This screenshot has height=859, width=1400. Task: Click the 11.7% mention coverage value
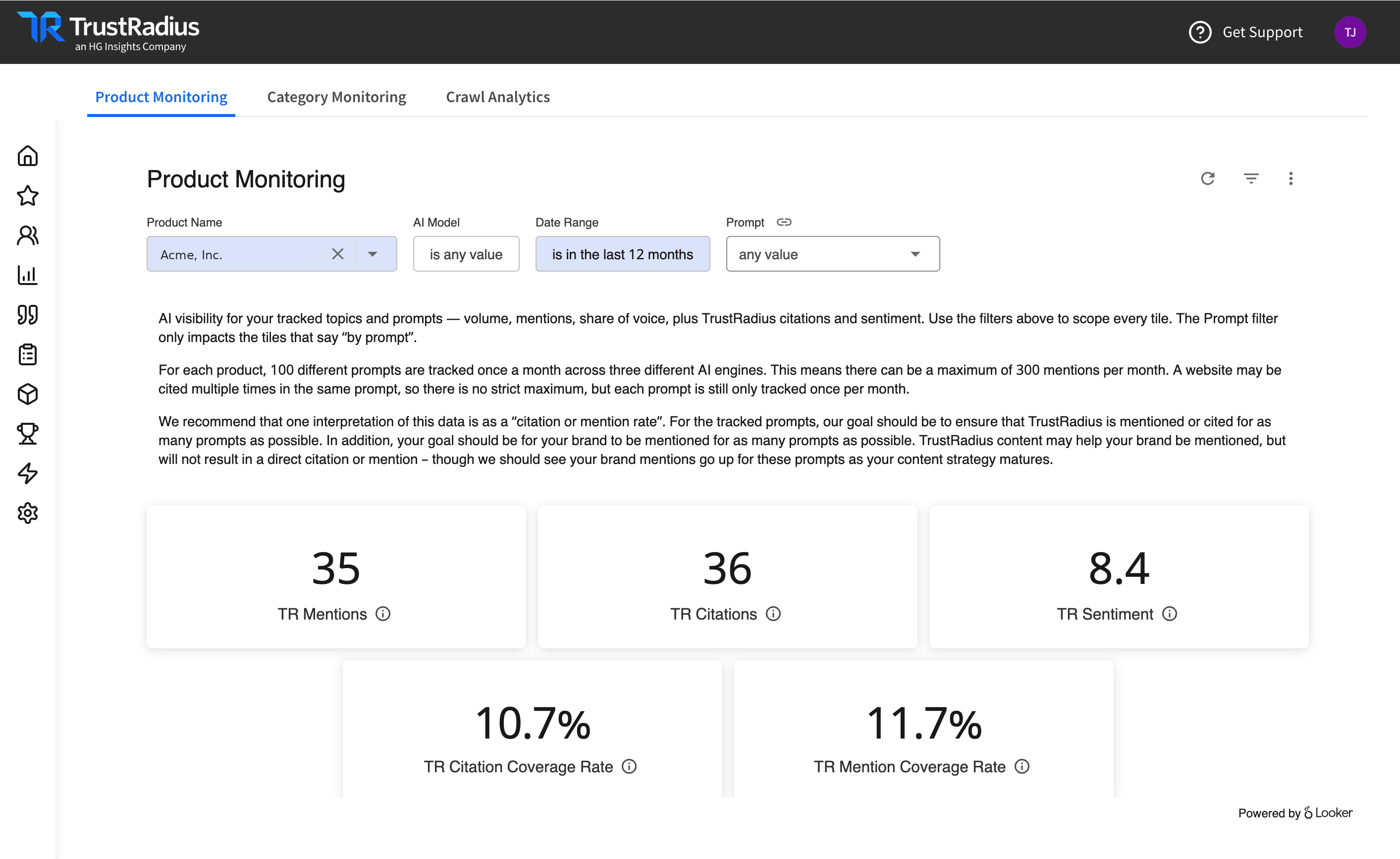(924, 723)
